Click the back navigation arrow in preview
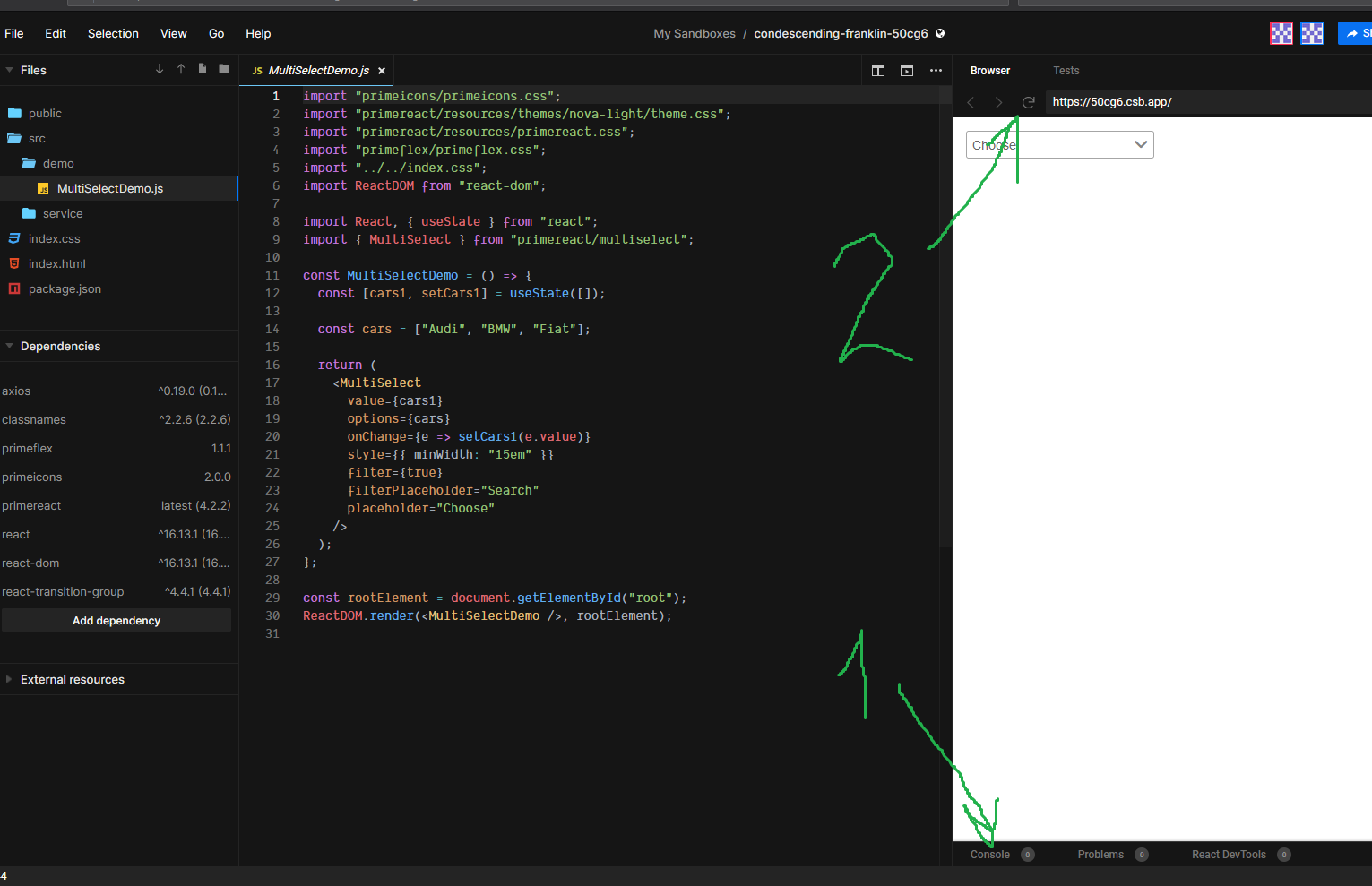 pyautogui.click(x=971, y=102)
